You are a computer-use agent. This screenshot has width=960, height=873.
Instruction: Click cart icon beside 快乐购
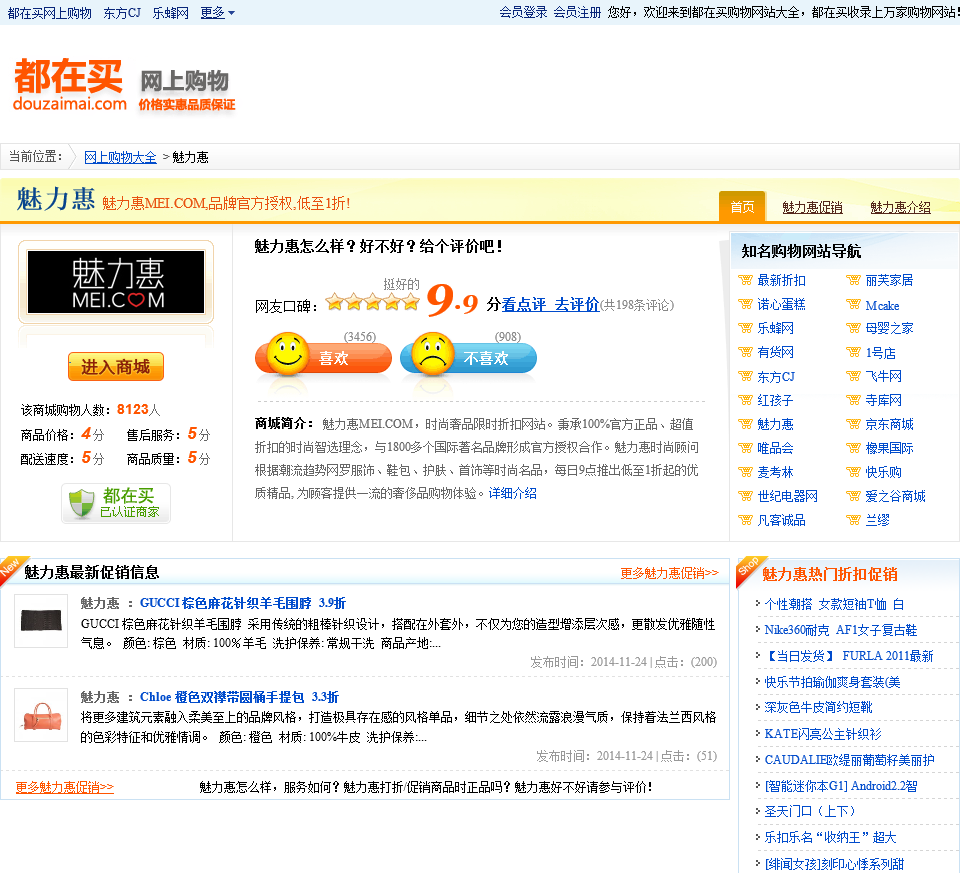click(853, 472)
